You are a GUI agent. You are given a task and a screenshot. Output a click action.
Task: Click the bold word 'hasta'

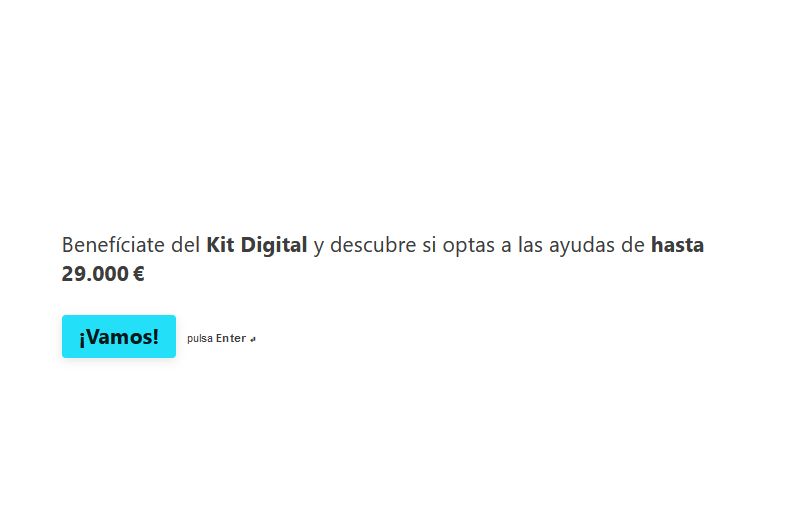pos(677,245)
